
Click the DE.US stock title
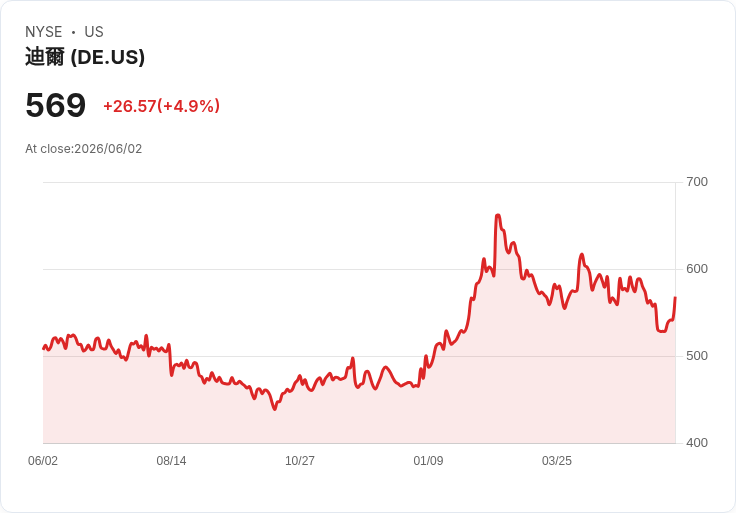pyautogui.click(x=85, y=57)
